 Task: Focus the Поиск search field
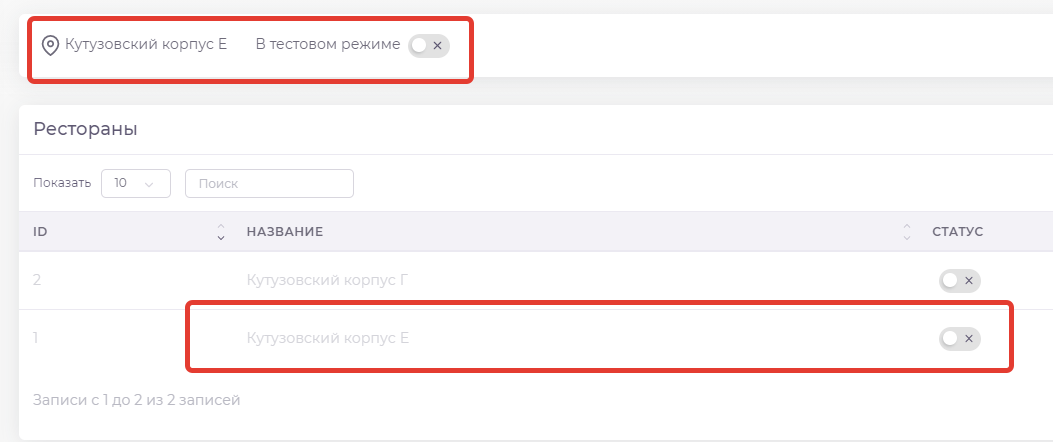point(269,184)
